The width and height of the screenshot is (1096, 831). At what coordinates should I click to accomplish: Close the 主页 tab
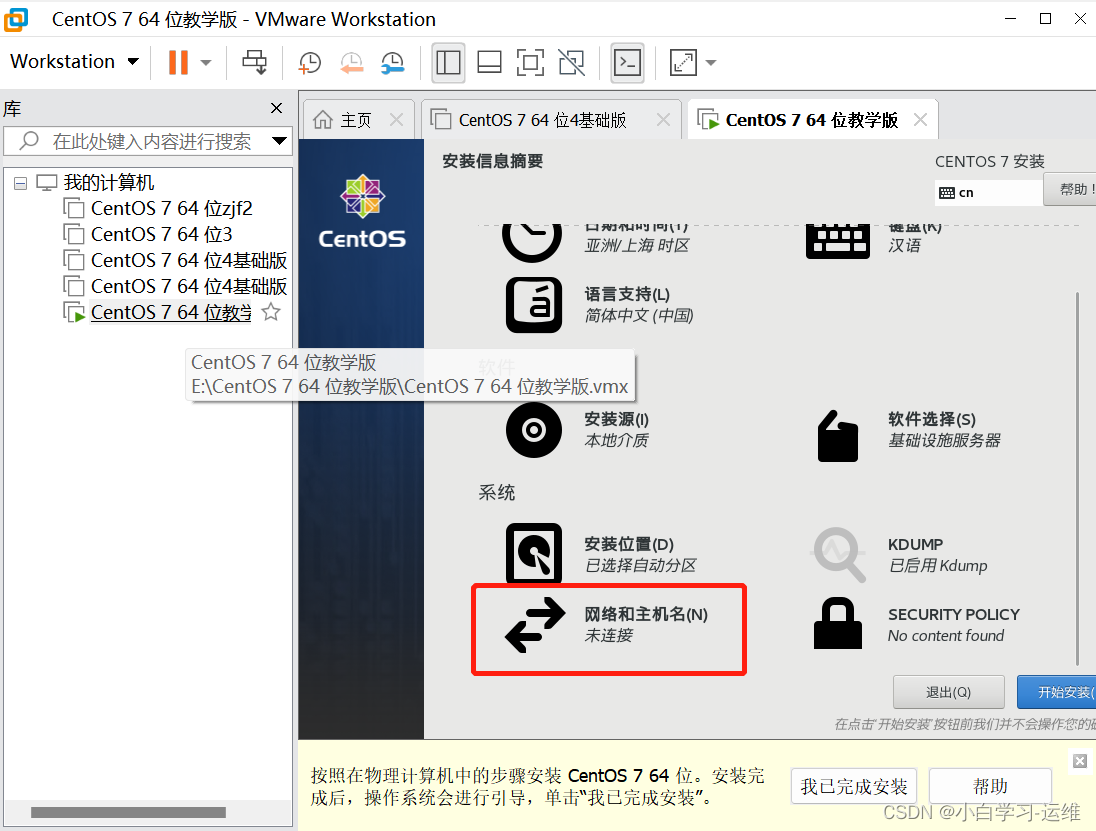point(396,120)
